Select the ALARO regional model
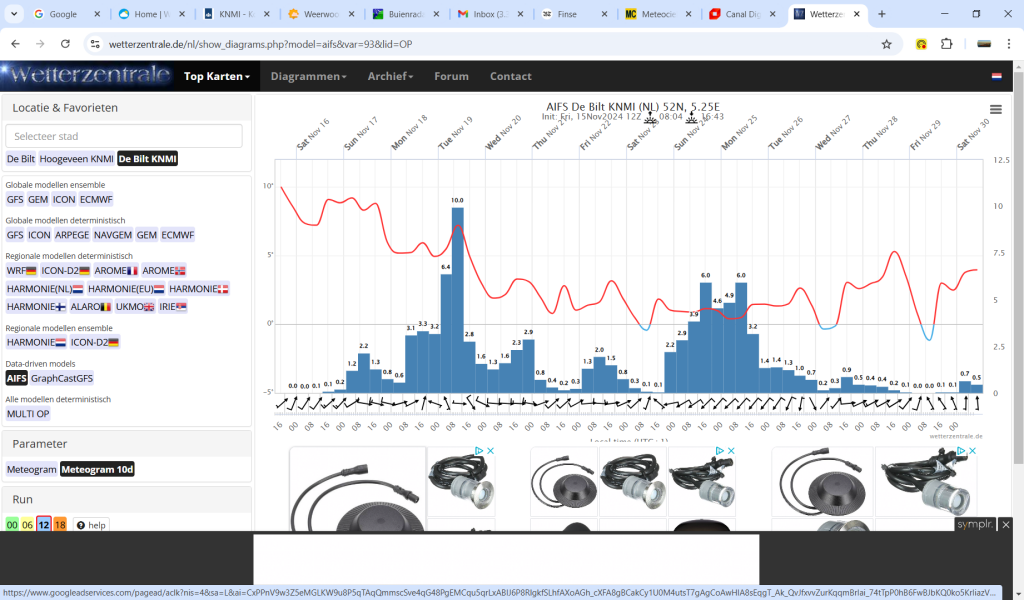The height and width of the screenshot is (600, 1024). point(90,306)
